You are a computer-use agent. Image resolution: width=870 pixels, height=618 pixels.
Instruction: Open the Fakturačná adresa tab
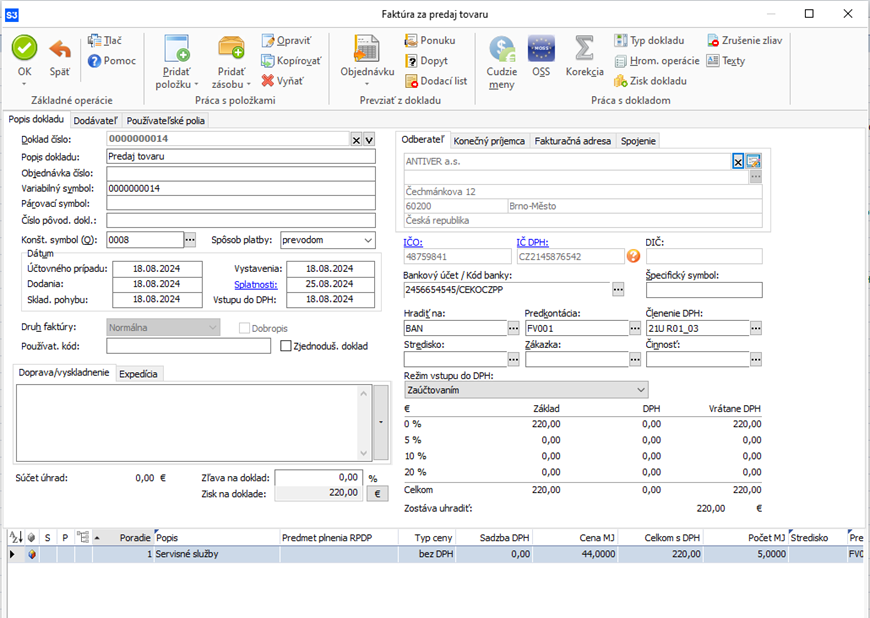(x=571, y=141)
